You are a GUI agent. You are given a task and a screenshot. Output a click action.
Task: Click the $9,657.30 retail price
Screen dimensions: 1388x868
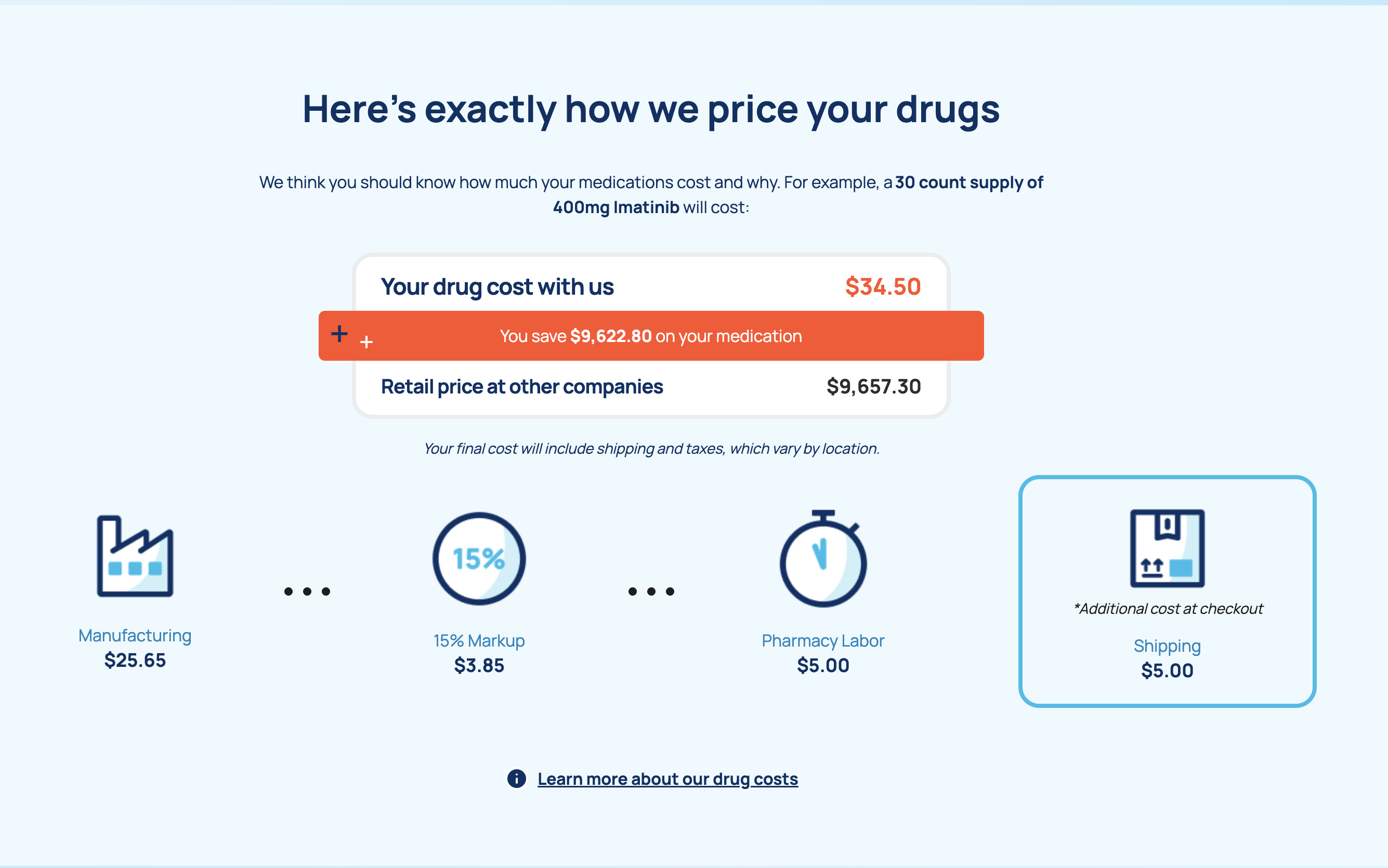click(x=874, y=386)
